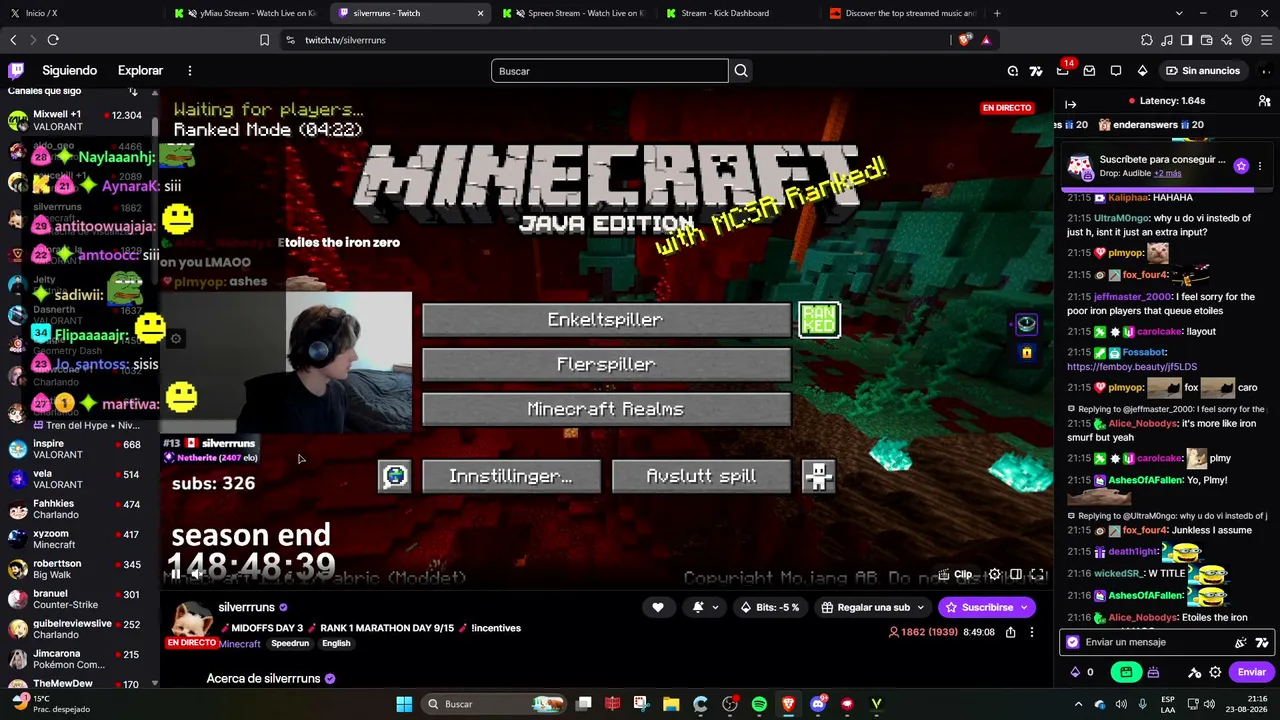The height and width of the screenshot is (720, 1280).
Task: Switch to 'Discover the top streamed music' tab
Action: pyautogui.click(x=903, y=13)
